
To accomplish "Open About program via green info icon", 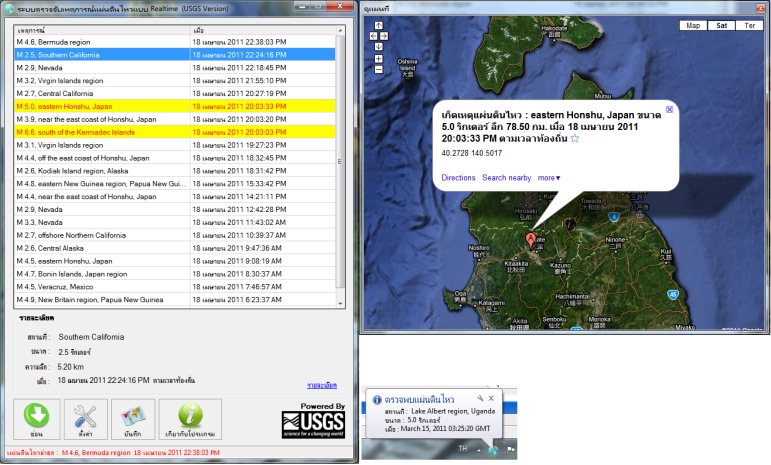I will [190, 419].
